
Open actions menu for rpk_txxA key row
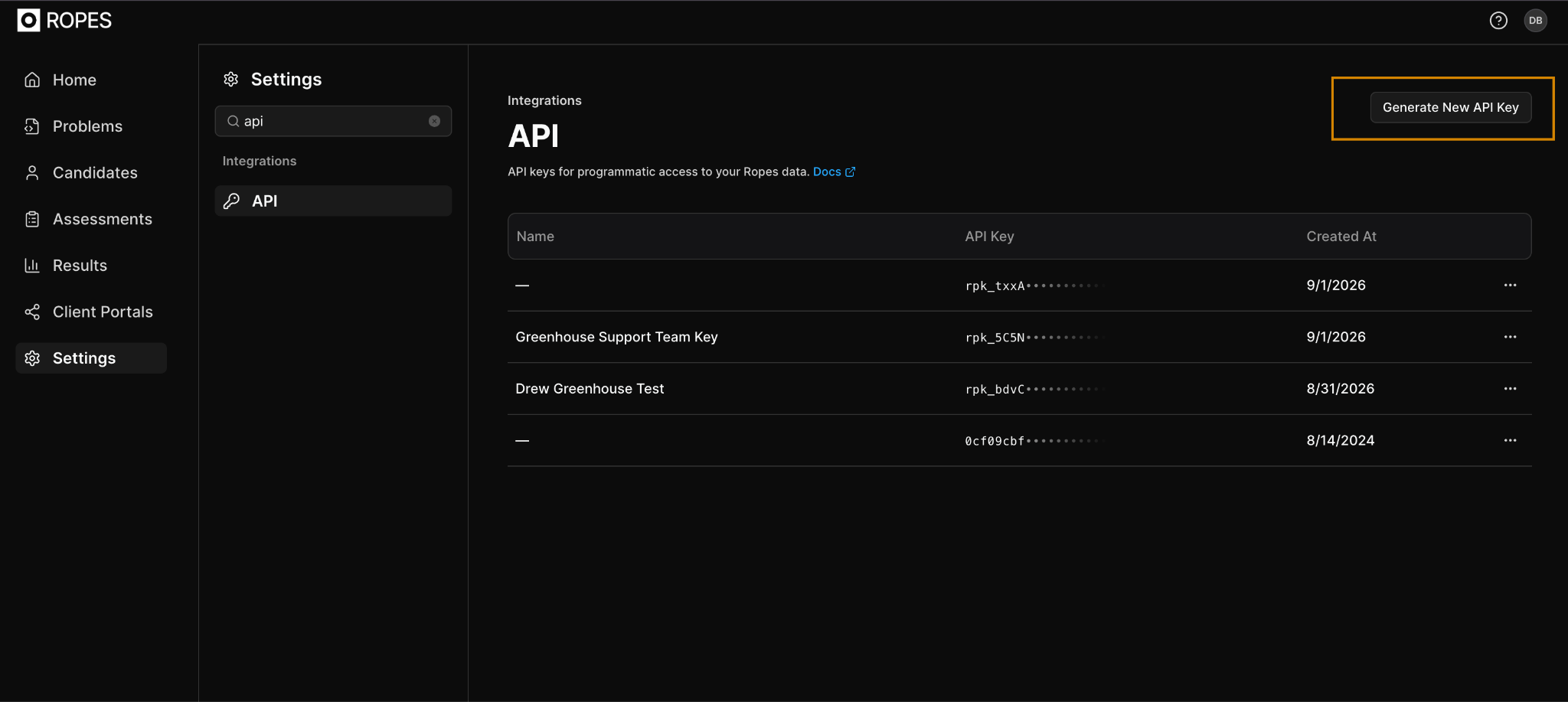click(x=1510, y=285)
